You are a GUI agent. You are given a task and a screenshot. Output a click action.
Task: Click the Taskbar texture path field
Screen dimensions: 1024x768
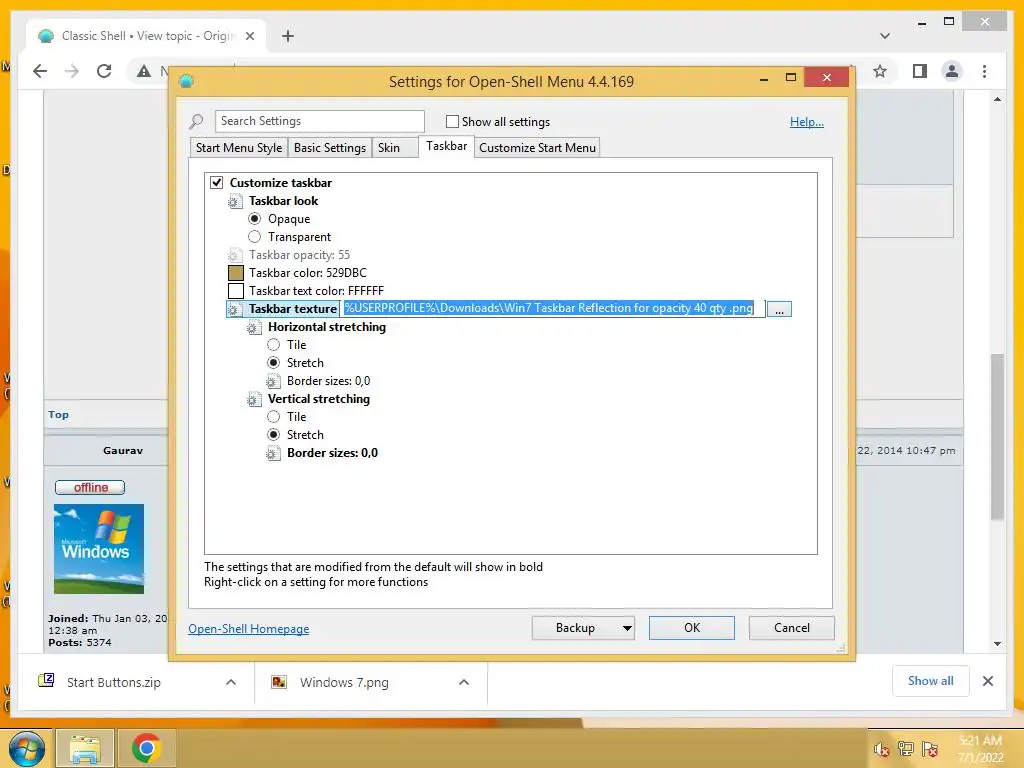coord(553,308)
